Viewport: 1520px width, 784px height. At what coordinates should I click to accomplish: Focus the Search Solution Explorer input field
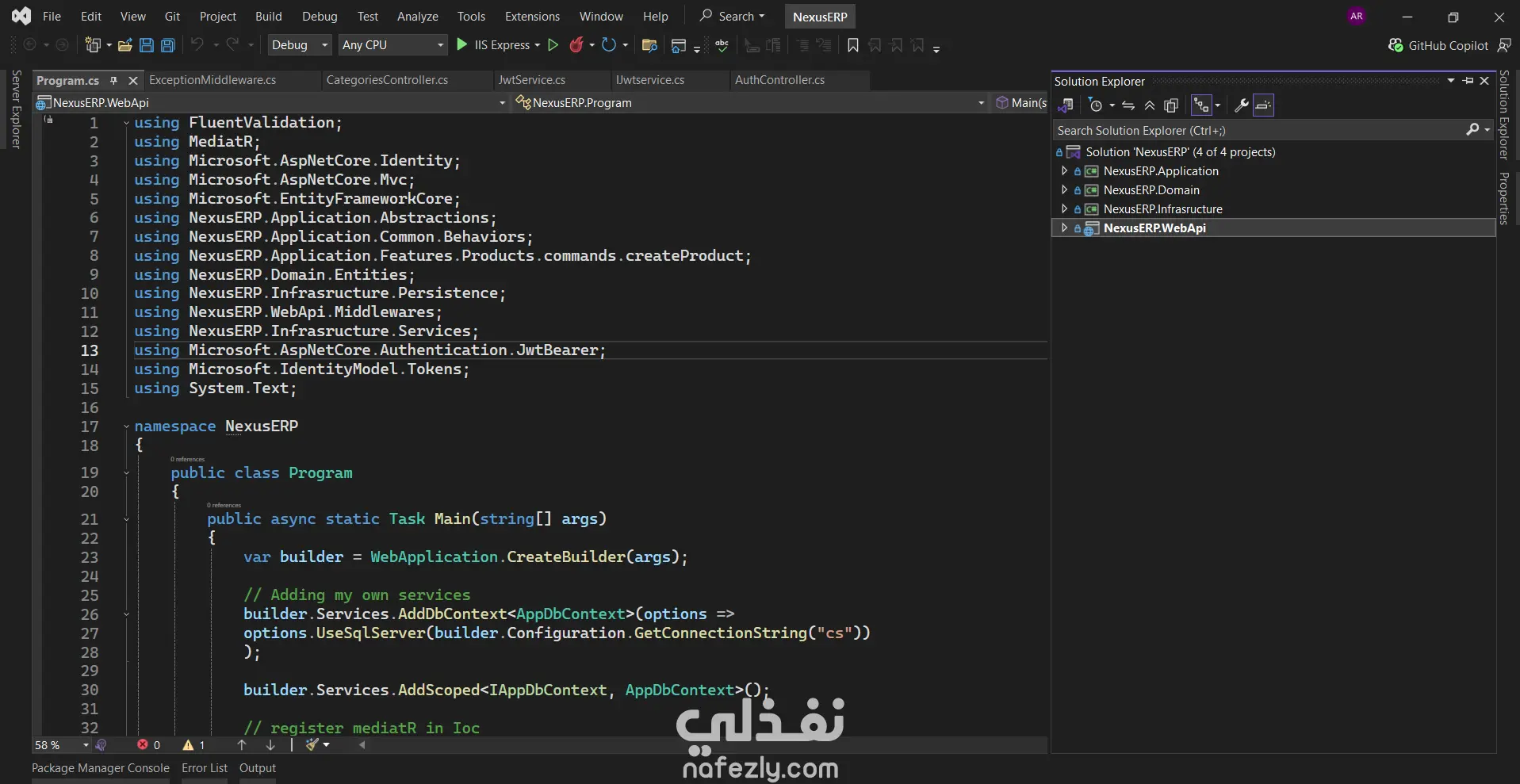click(1261, 130)
